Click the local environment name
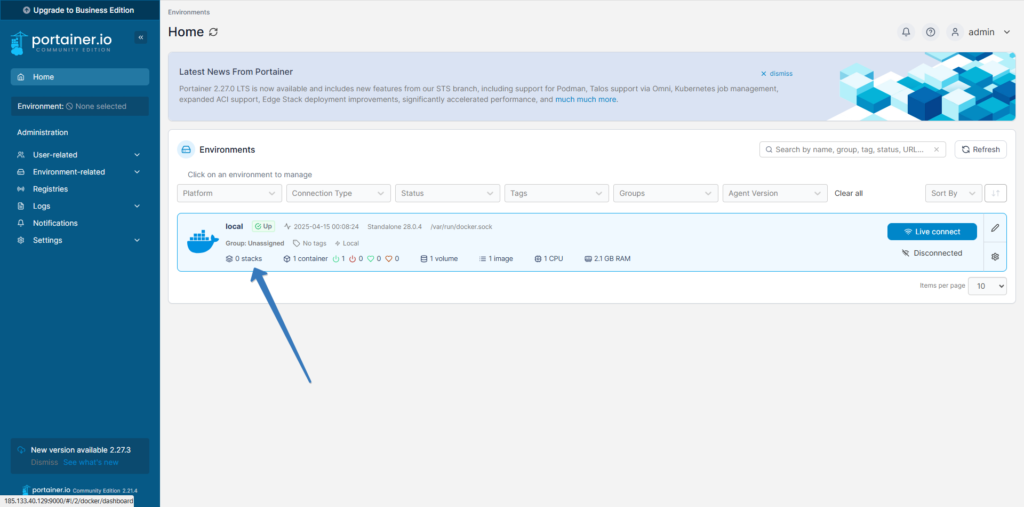Screen dimensions: 1024x507 234,226
